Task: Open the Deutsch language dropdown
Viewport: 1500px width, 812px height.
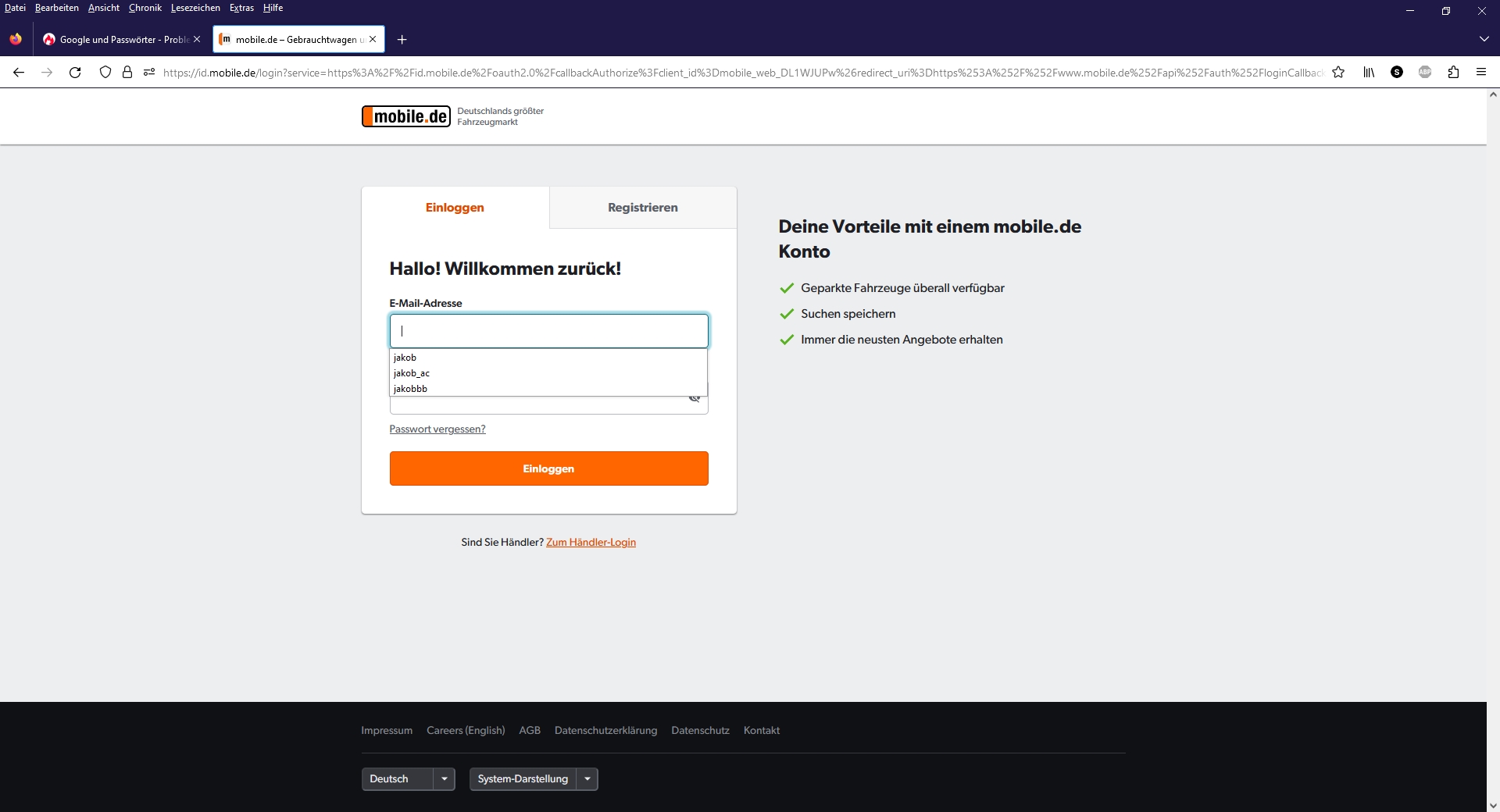Action: 408,779
